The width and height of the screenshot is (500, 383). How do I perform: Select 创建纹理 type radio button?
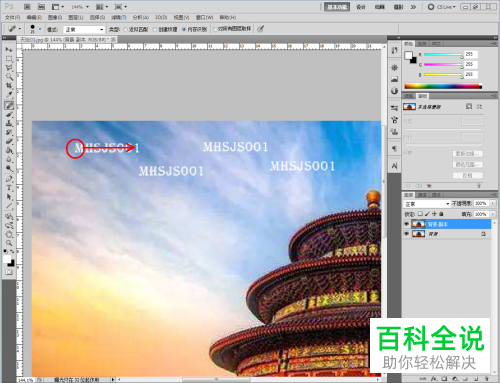click(x=155, y=30)
